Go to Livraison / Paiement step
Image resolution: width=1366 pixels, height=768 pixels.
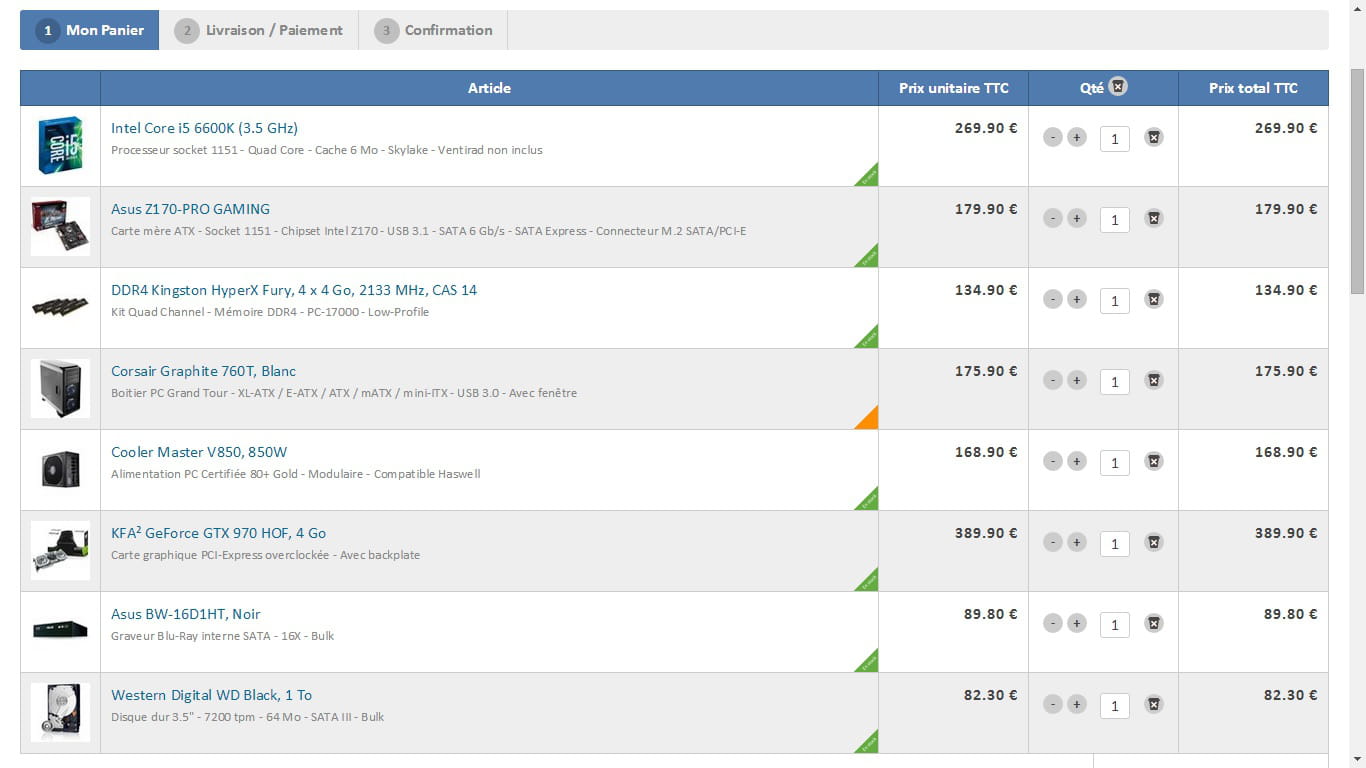[259, 30]
